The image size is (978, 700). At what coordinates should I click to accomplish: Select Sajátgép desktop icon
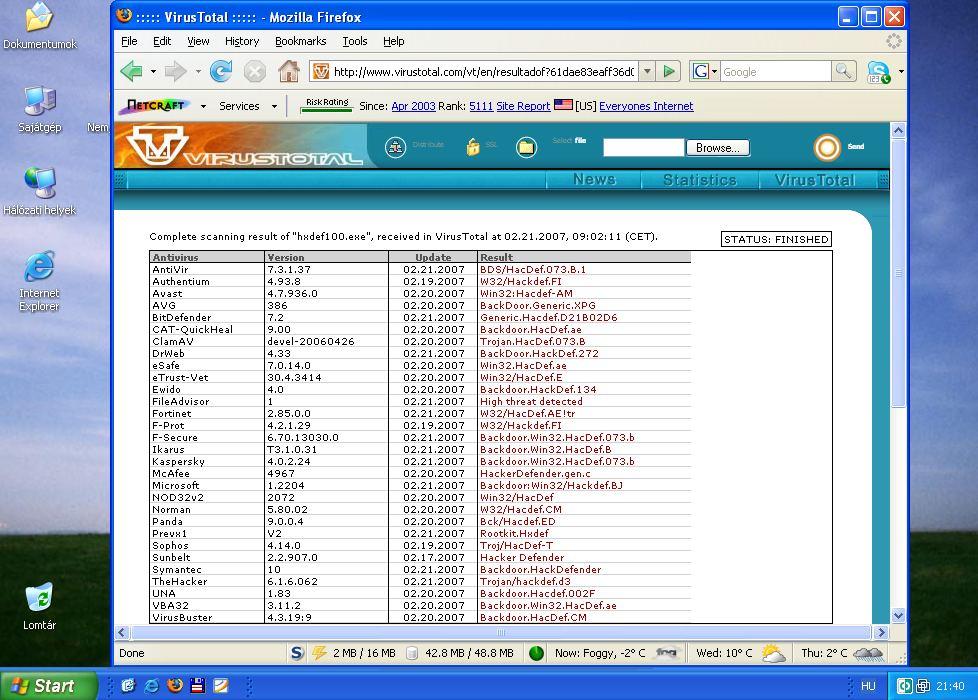[39, 109]
